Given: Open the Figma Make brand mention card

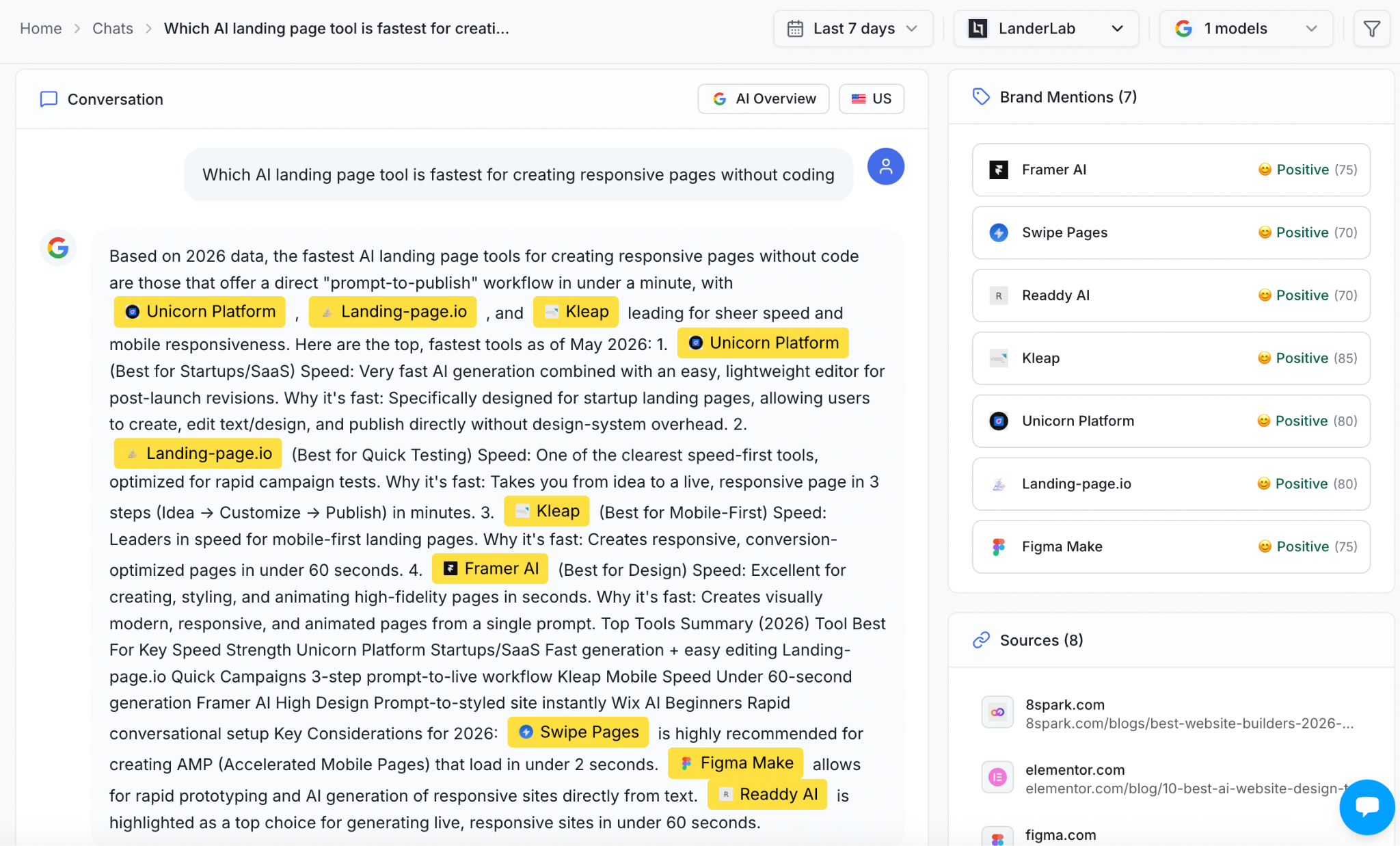Looking at the screenshot, I should [1171, 547].
